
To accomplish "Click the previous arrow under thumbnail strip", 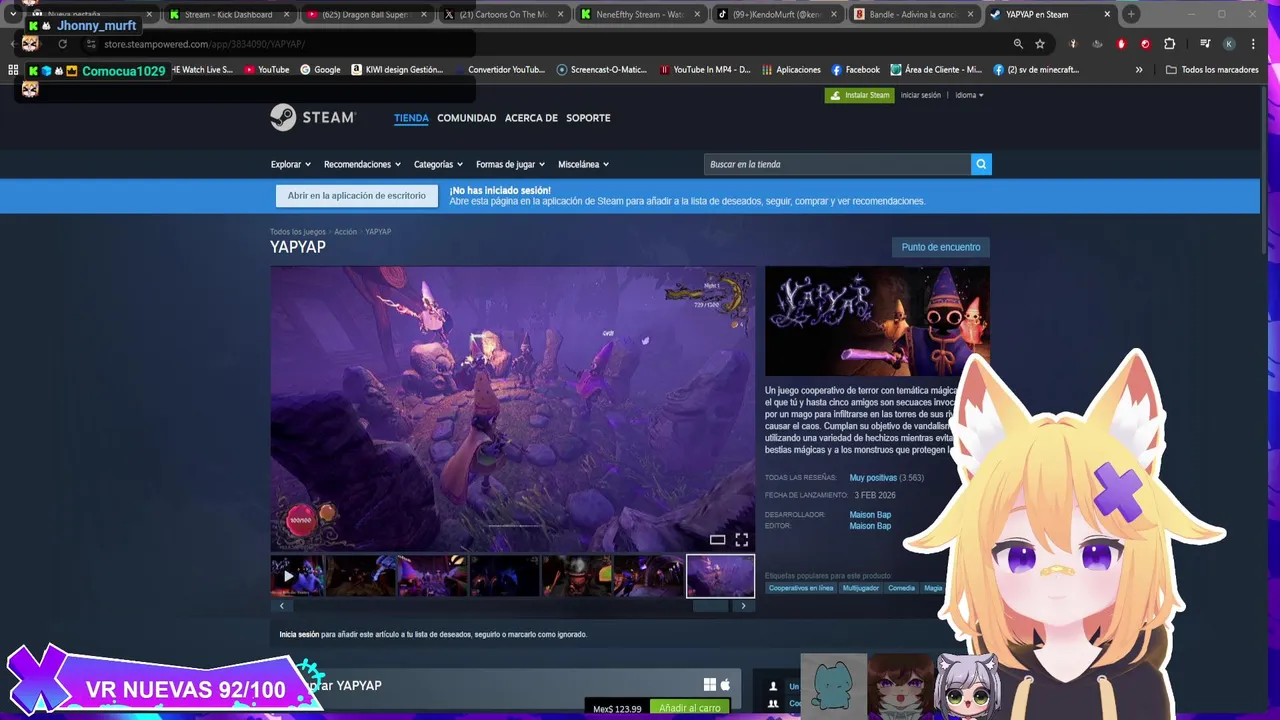I will click(282, 606).
